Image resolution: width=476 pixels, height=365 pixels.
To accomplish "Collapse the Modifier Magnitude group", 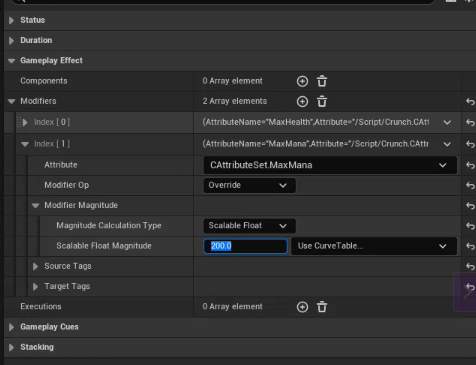I will point(35,206).
